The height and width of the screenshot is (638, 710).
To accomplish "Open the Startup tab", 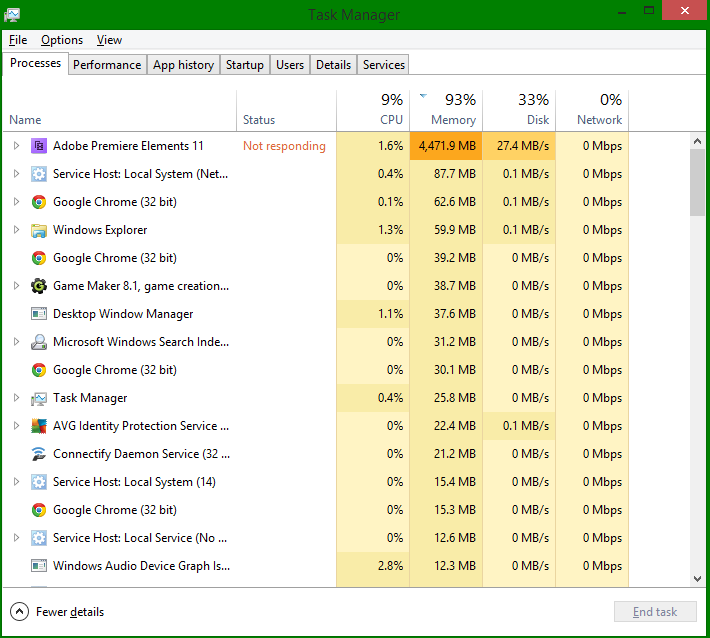I will [244, 65].
